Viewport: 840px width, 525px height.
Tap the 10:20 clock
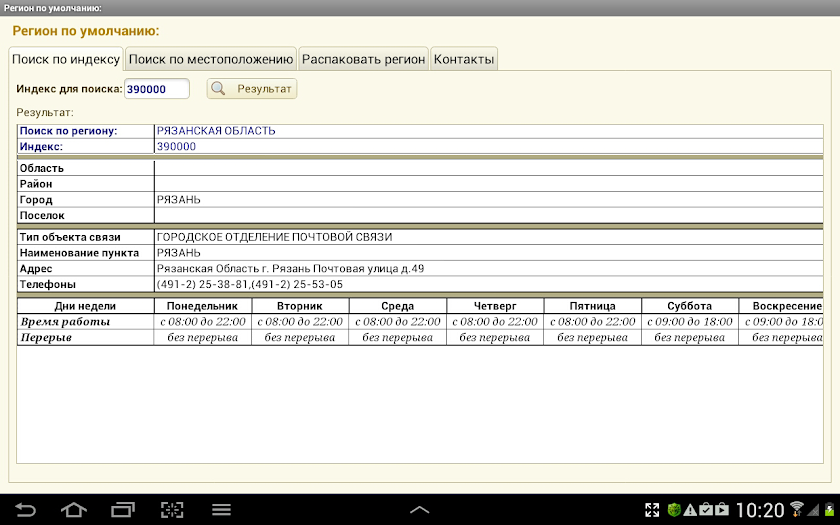760,510
